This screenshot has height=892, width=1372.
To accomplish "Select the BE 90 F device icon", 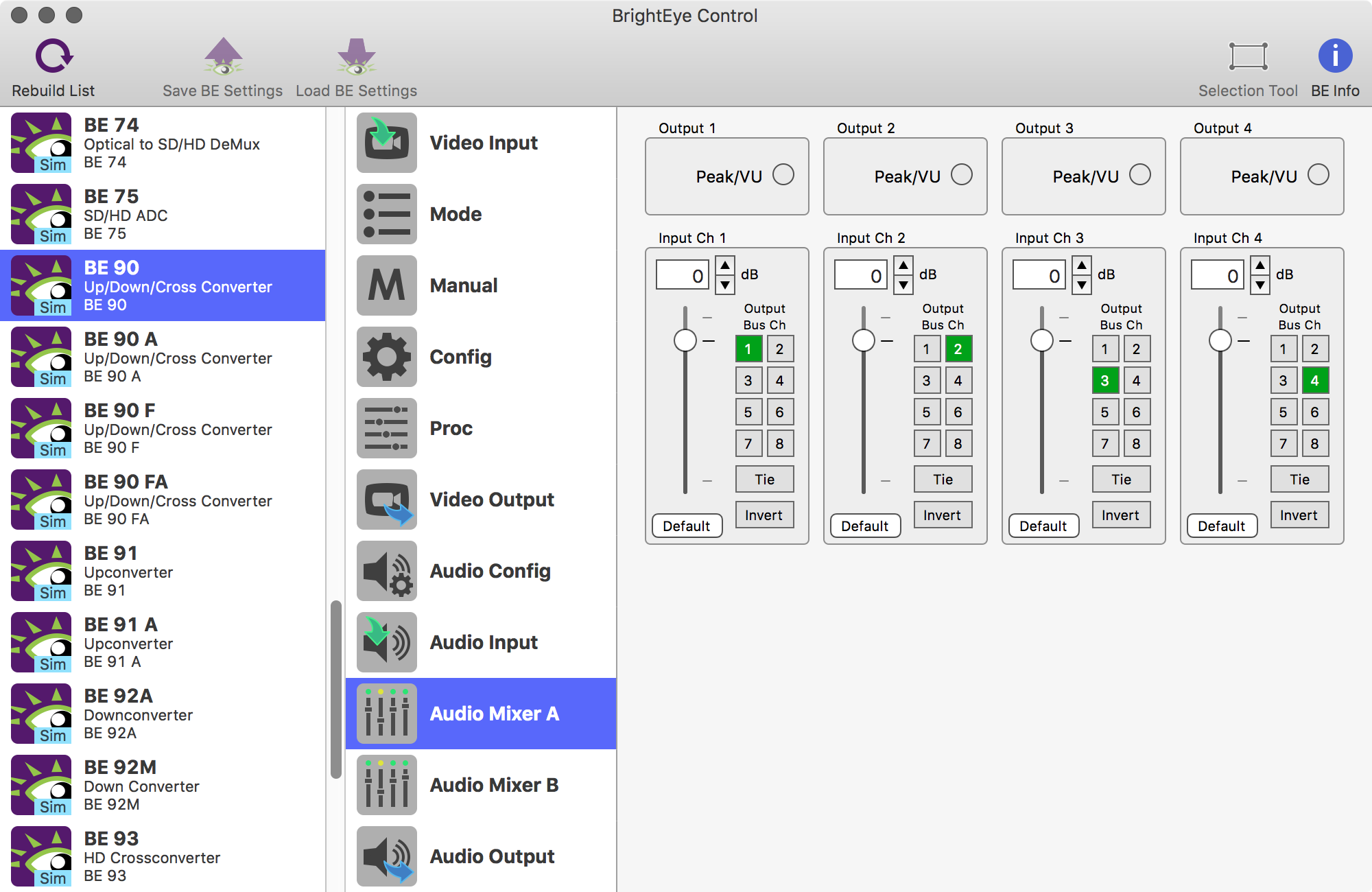I will point(41,428).
